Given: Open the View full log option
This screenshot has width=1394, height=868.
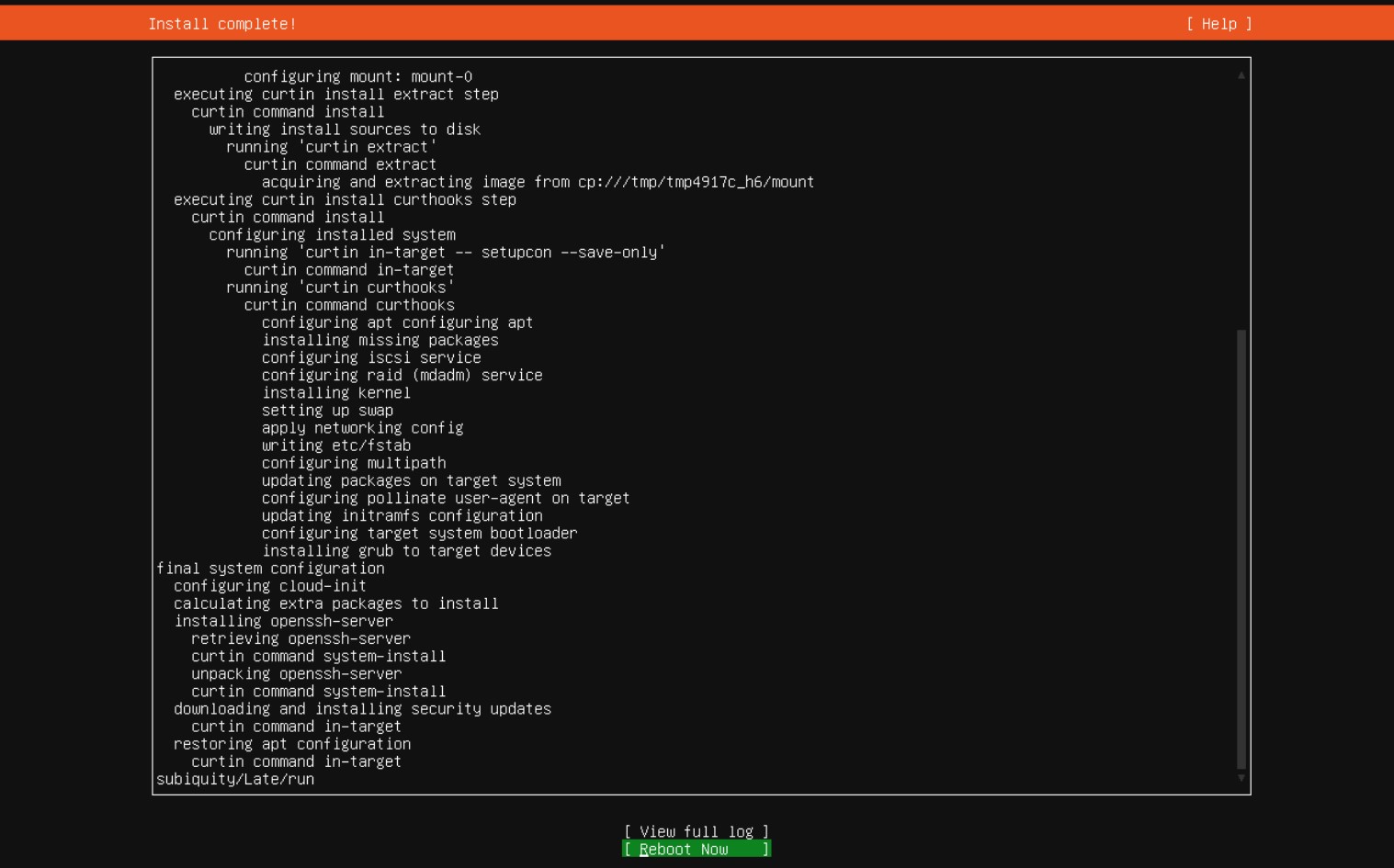Looking at the screenshot, I should coord(696,831).
